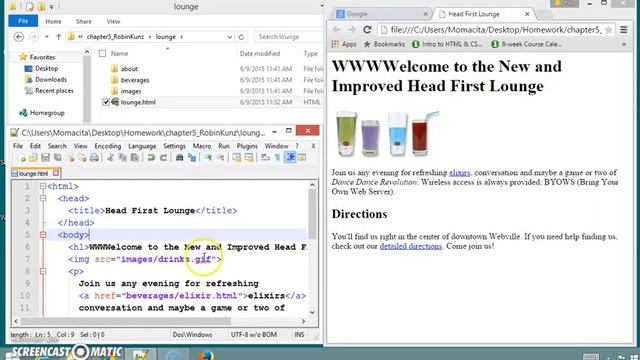Open the beverages folder row
Screen dimensions: 640x360
point(211,80)
